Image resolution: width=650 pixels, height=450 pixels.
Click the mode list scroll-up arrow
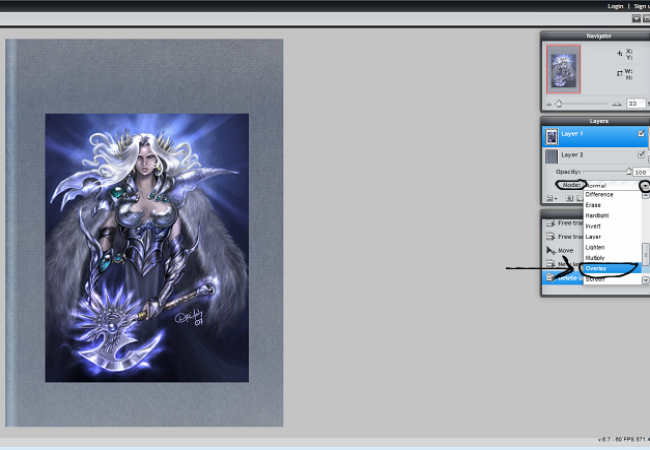coord(645,195)
